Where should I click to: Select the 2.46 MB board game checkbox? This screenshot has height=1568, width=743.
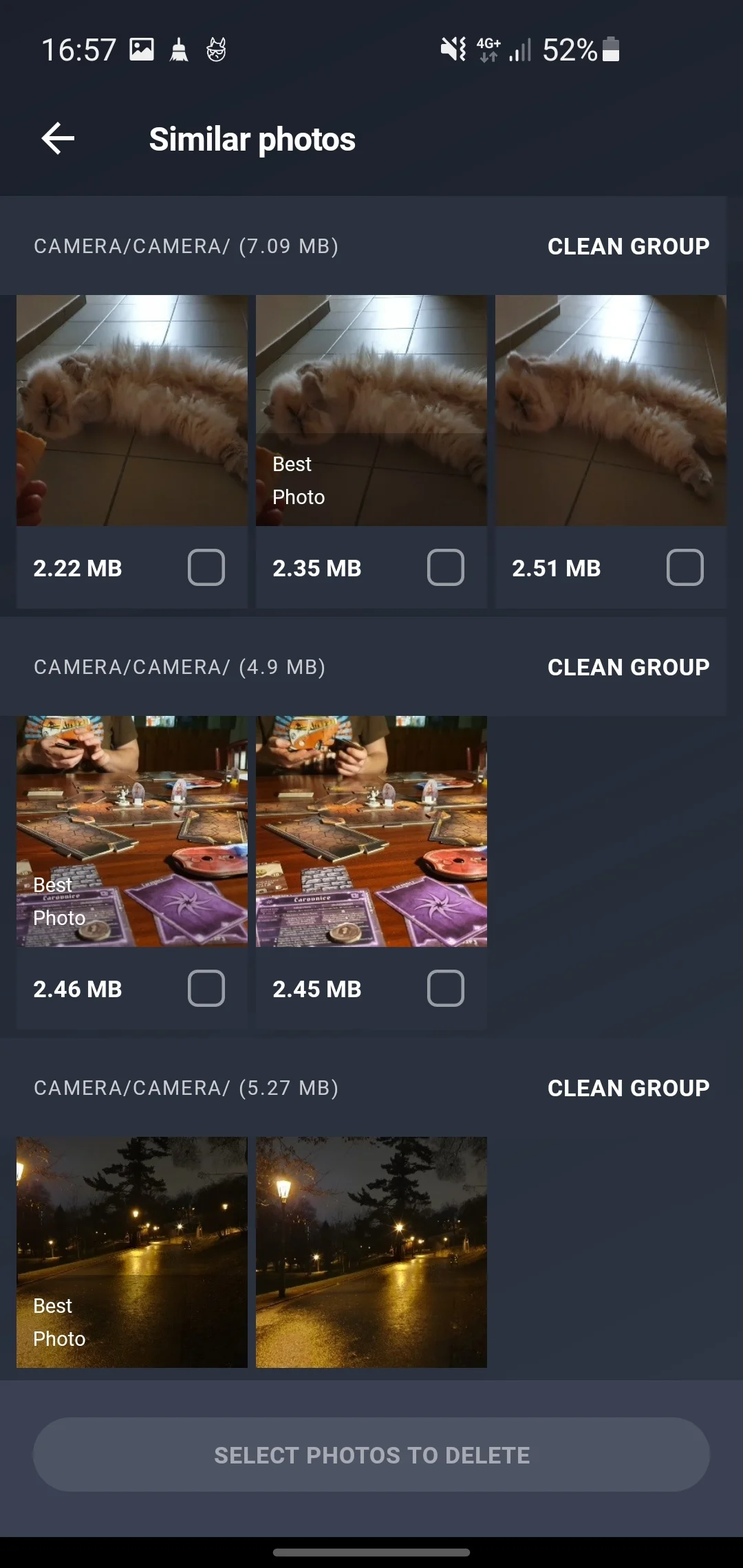pyautogui.click(x=206, y=988)
